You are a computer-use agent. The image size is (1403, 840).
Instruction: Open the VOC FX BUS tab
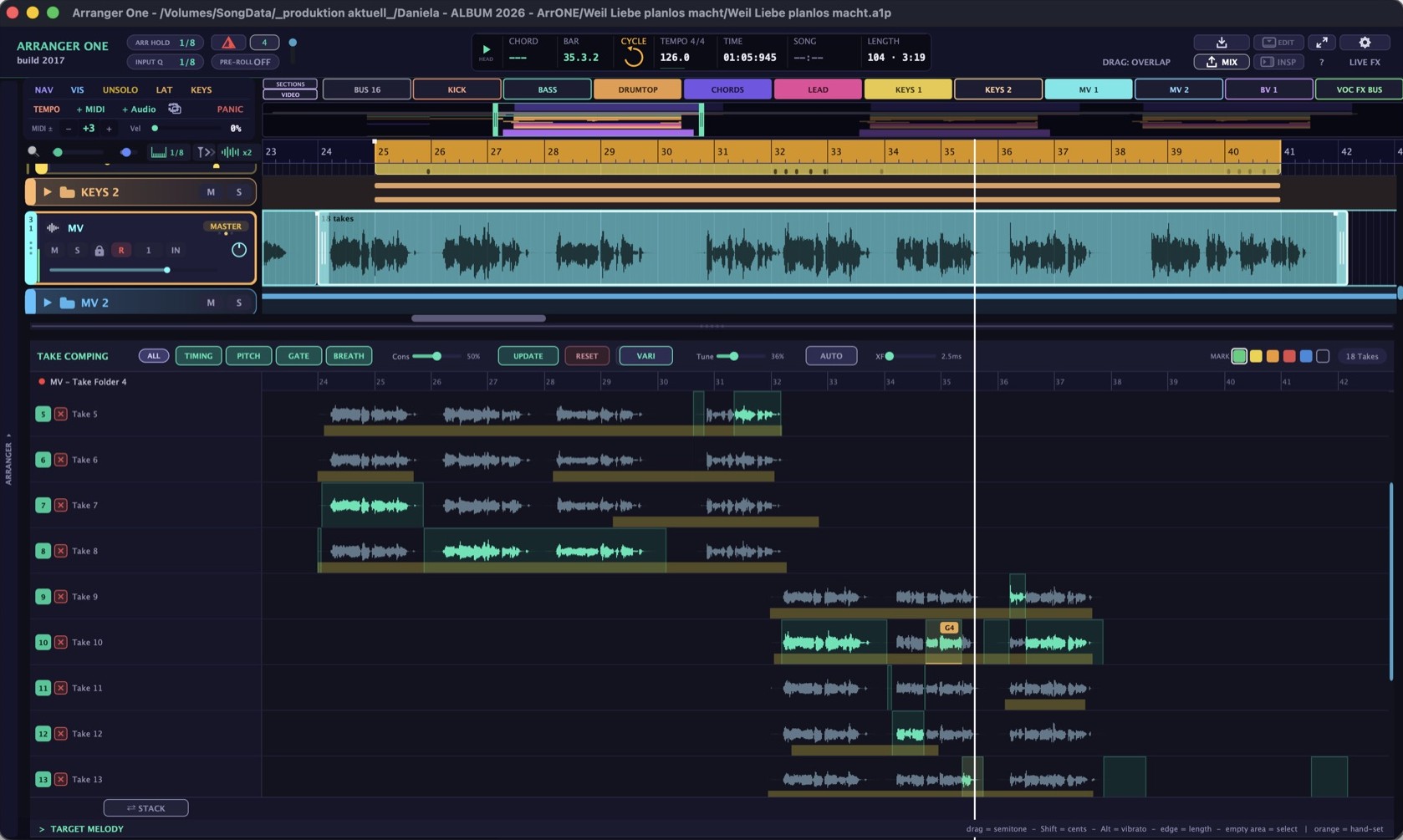pyautogui.click(x=1359, y=89)
